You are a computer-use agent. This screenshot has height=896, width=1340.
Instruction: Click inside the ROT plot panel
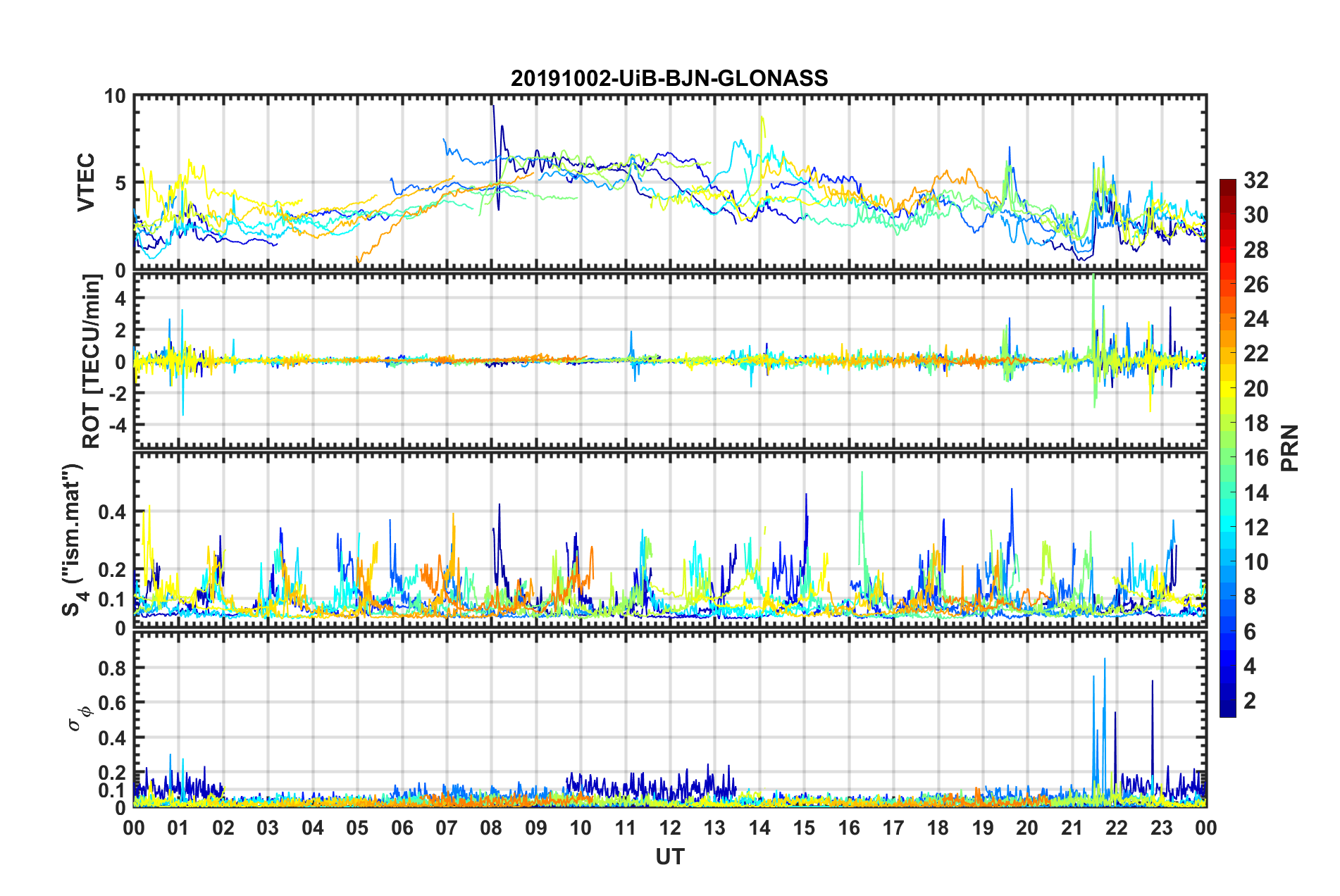coord(670,361)
